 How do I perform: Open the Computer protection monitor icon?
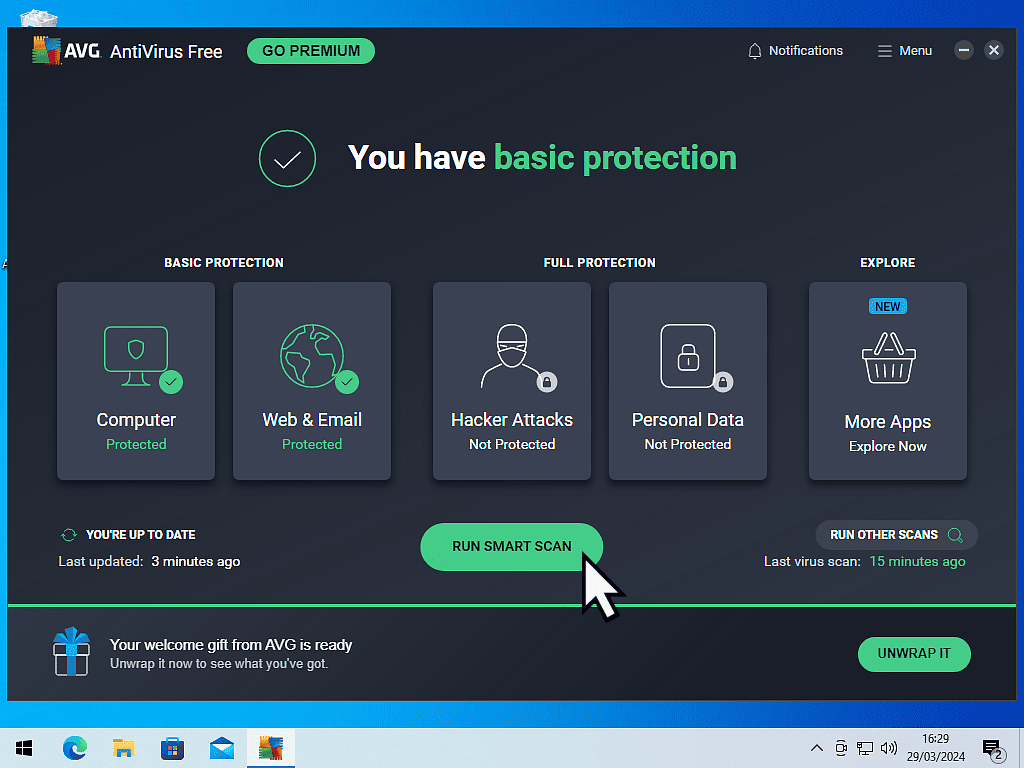pyautogui.click(x=136, y=356)
